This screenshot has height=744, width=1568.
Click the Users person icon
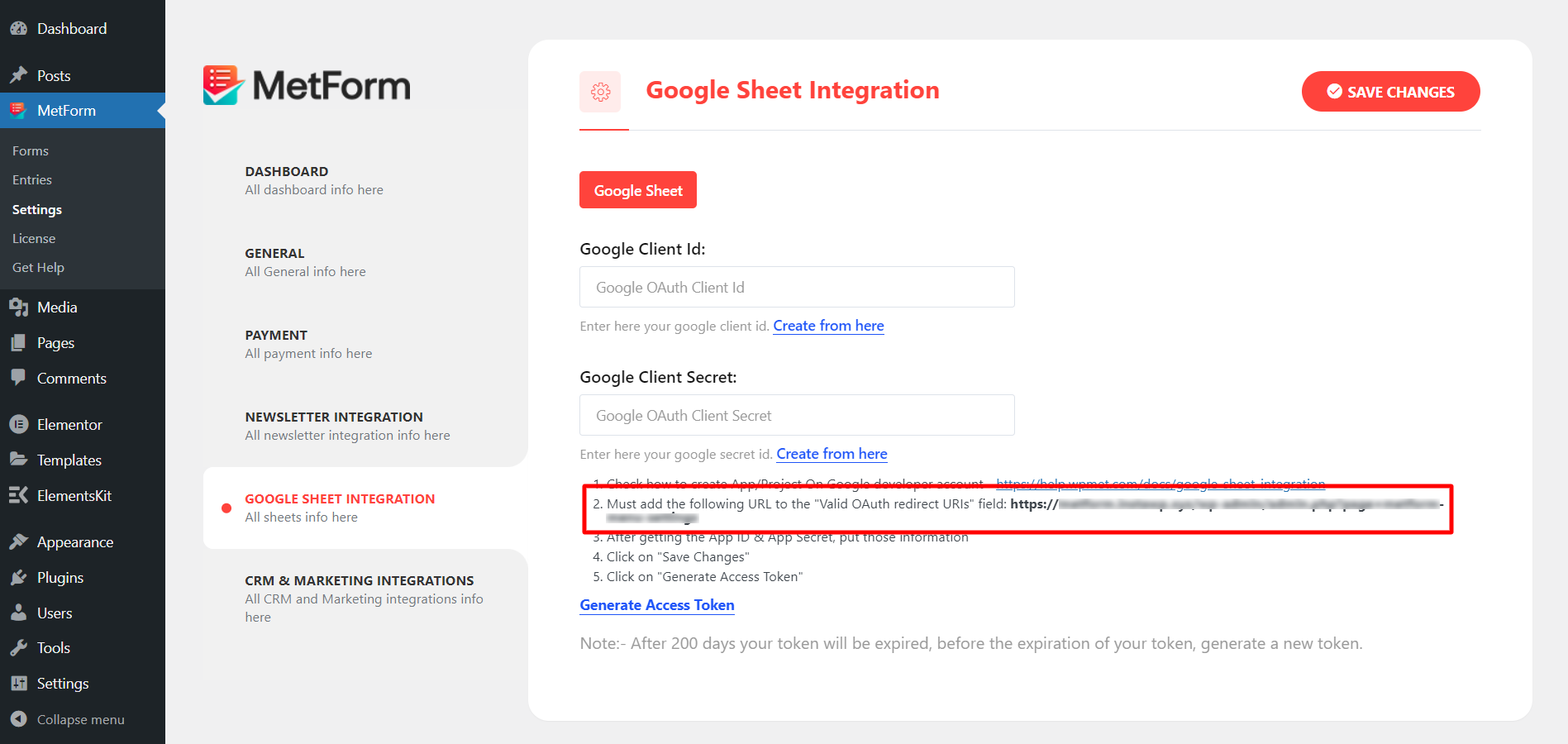coord(18,613)
